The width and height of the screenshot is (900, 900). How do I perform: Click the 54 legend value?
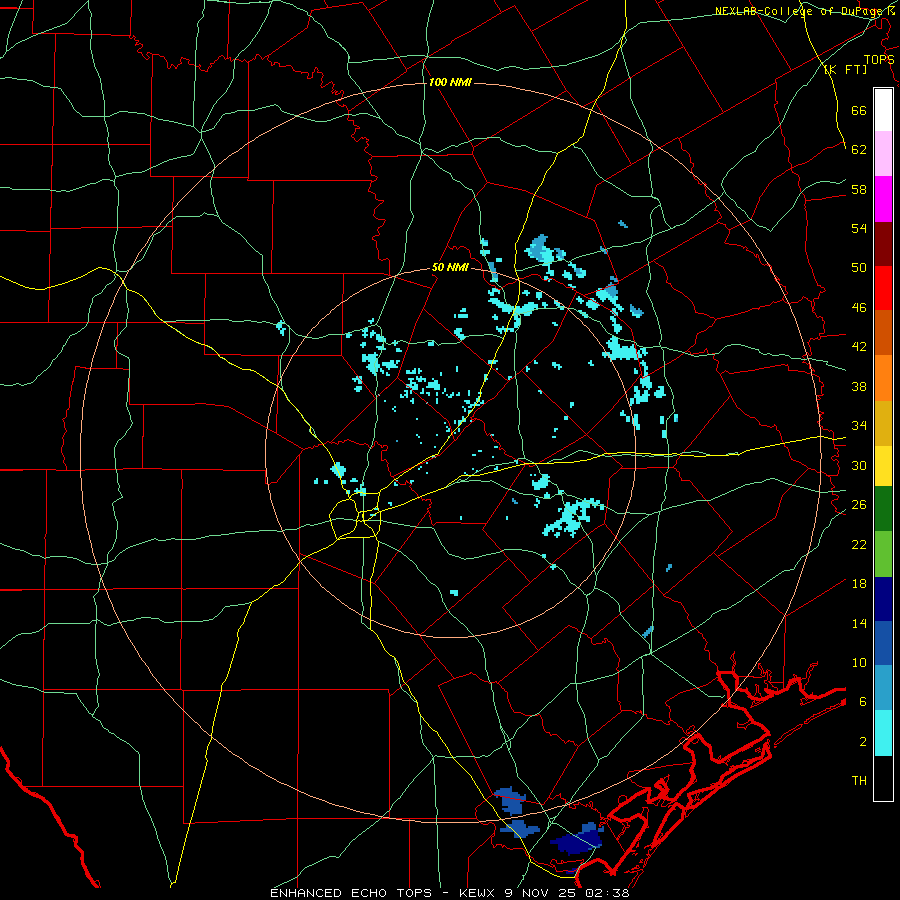click(859, 228)
